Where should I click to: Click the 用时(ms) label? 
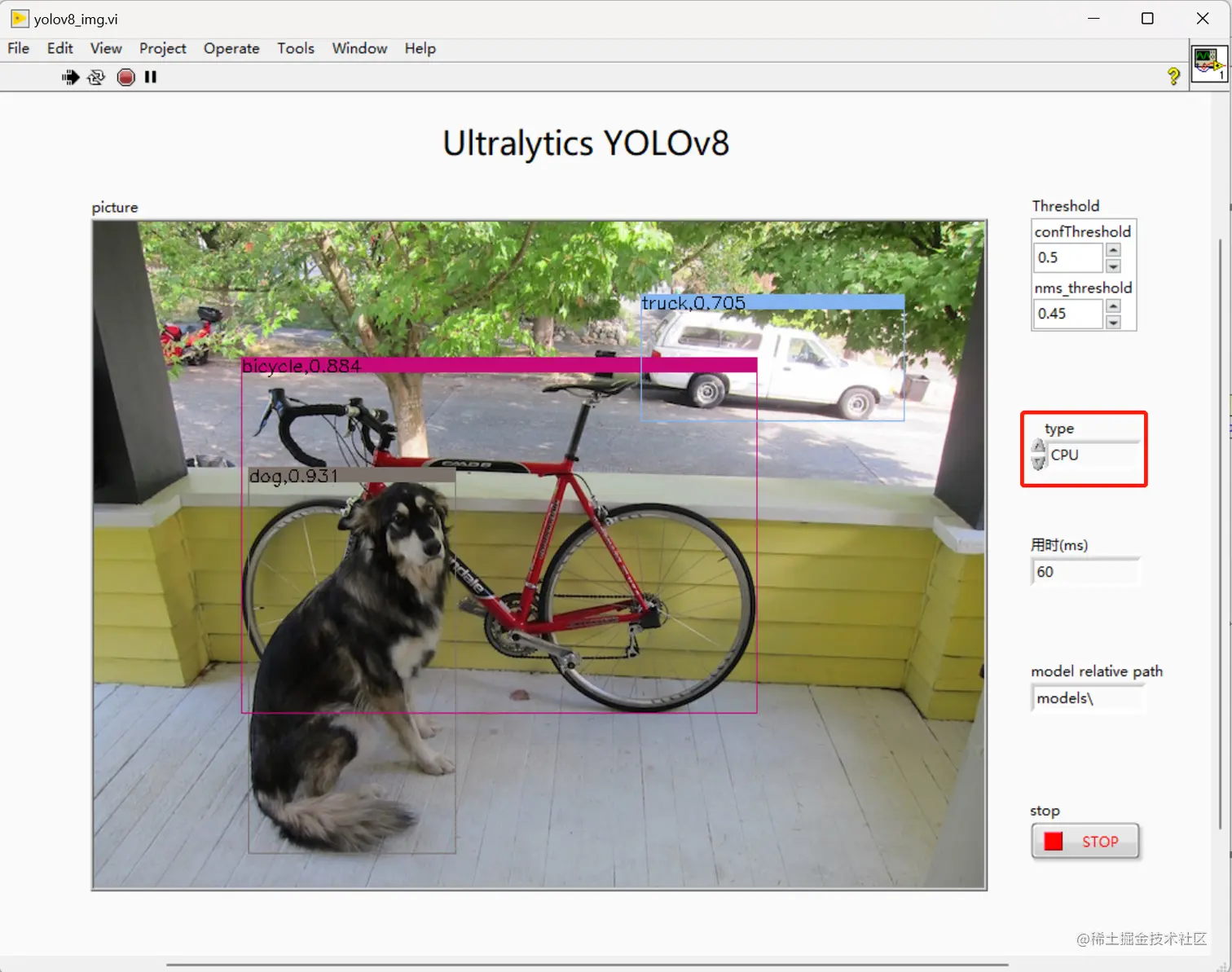tap(1059, 545)
